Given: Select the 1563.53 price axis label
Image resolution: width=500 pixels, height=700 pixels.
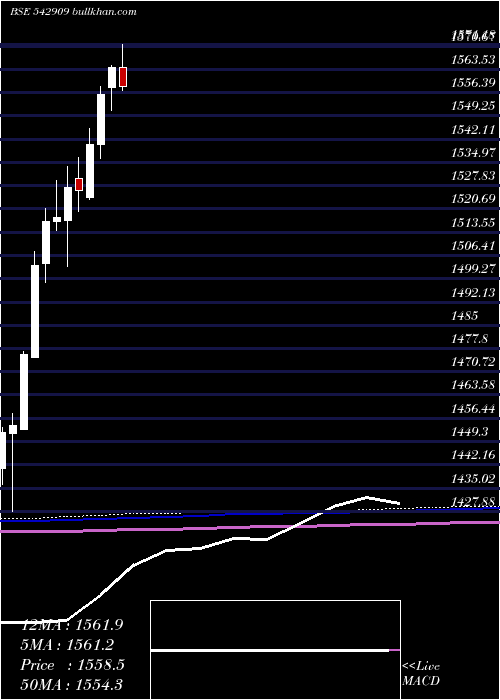Looking at the screenshot, I should [473, 59].
